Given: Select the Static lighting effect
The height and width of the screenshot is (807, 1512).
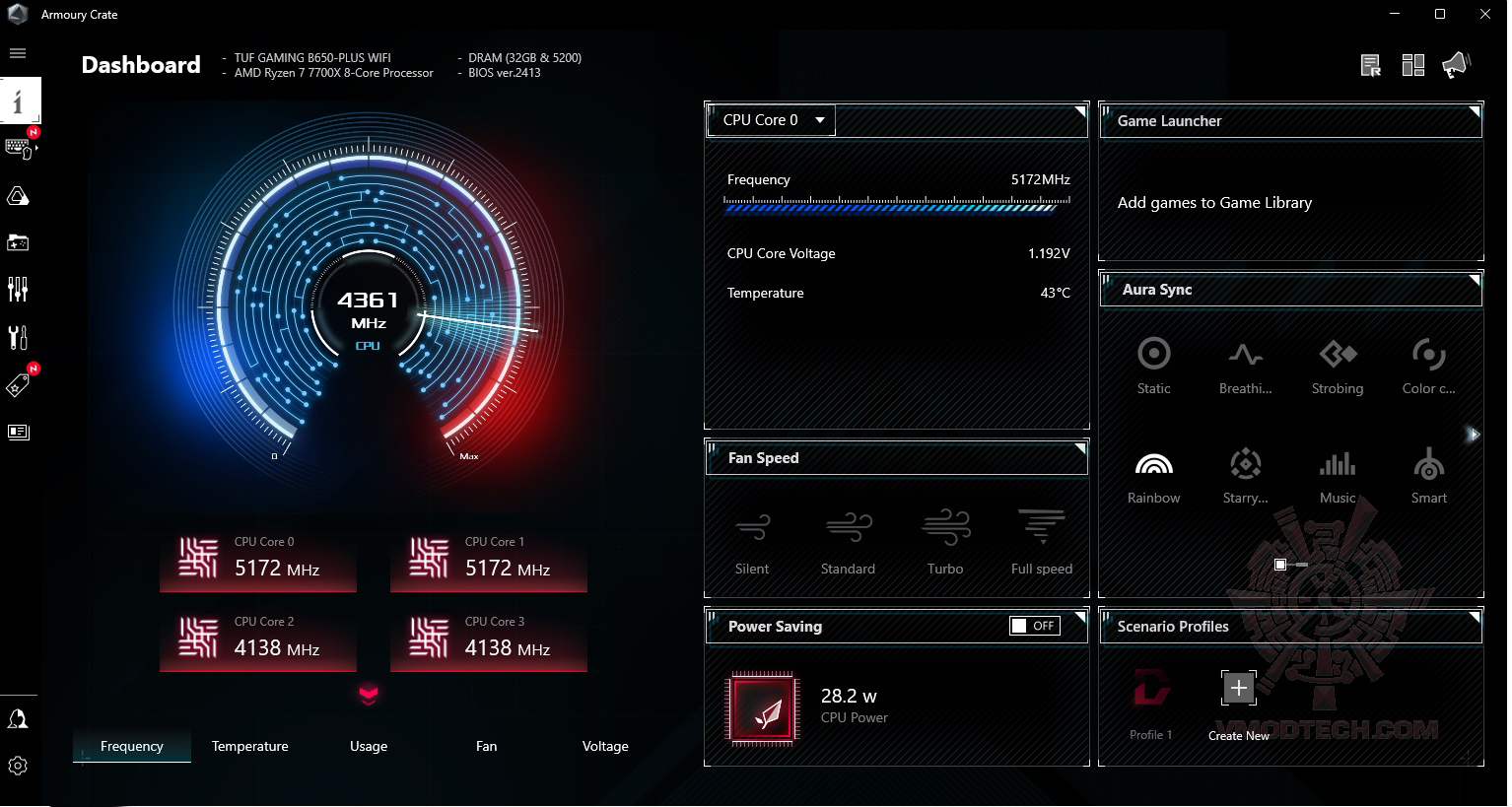Looking at the screenshot, I should (1153, 366).
